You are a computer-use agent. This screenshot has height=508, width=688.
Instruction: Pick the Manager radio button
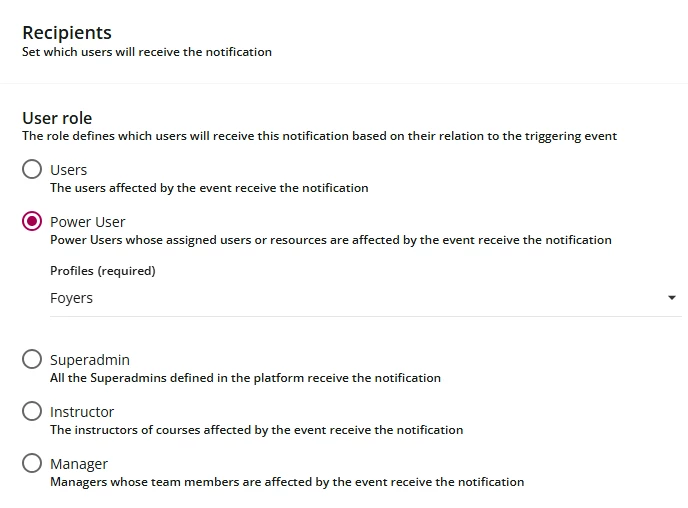point(32,463)
